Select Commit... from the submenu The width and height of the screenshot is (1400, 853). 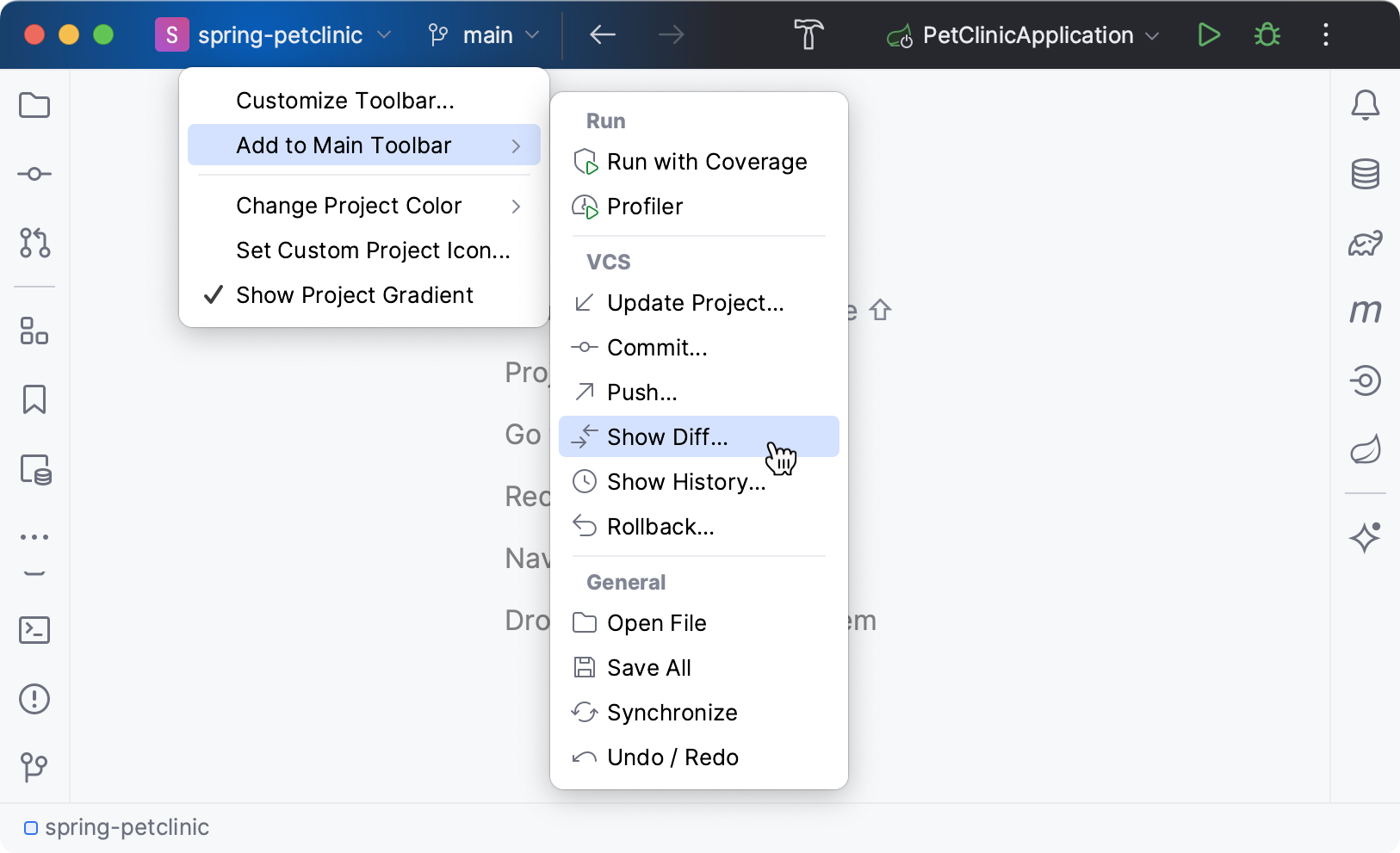(x=699, y=348)
